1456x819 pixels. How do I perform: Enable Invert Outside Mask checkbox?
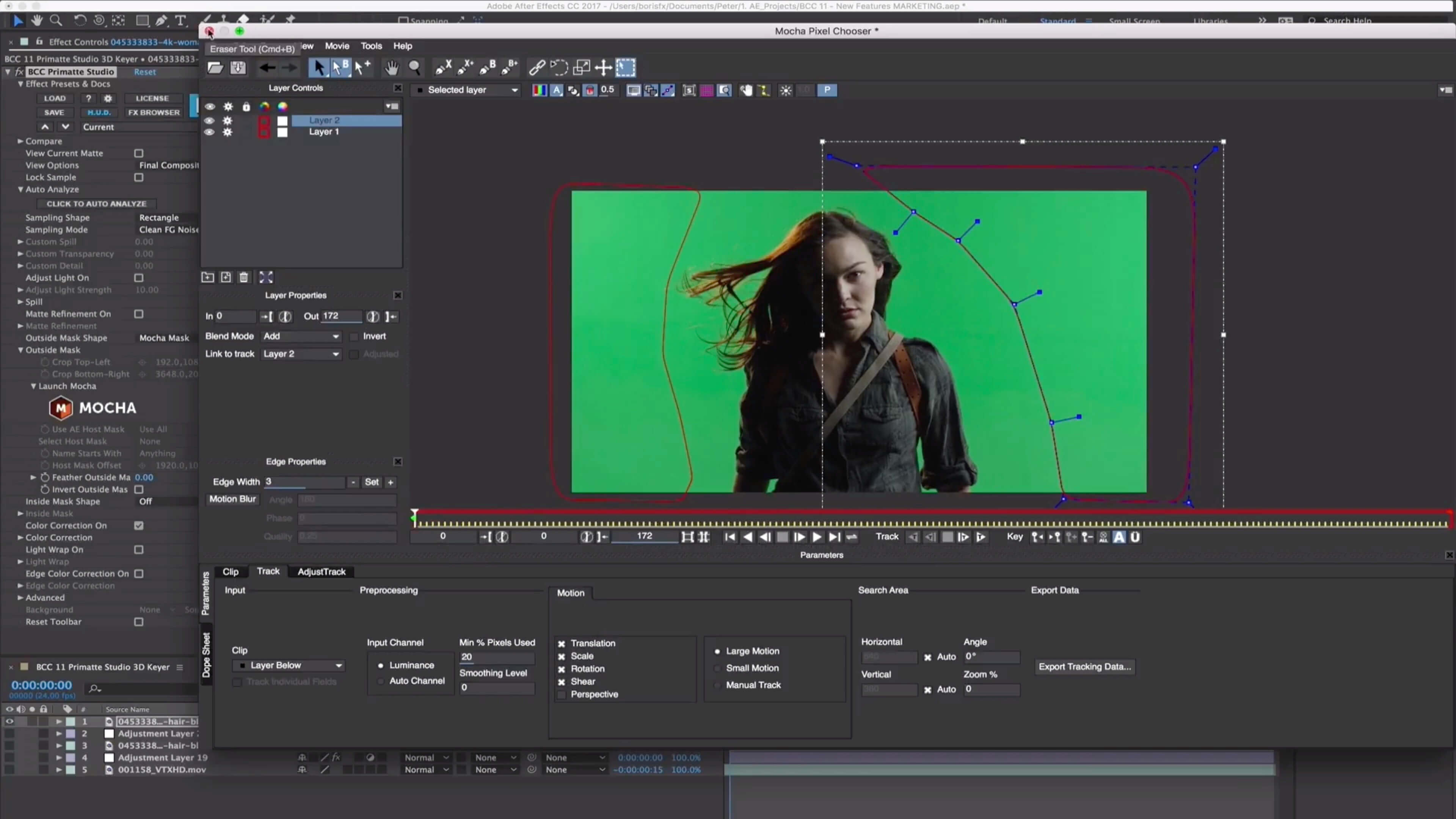pyautogui.click(x=139, y=489)
